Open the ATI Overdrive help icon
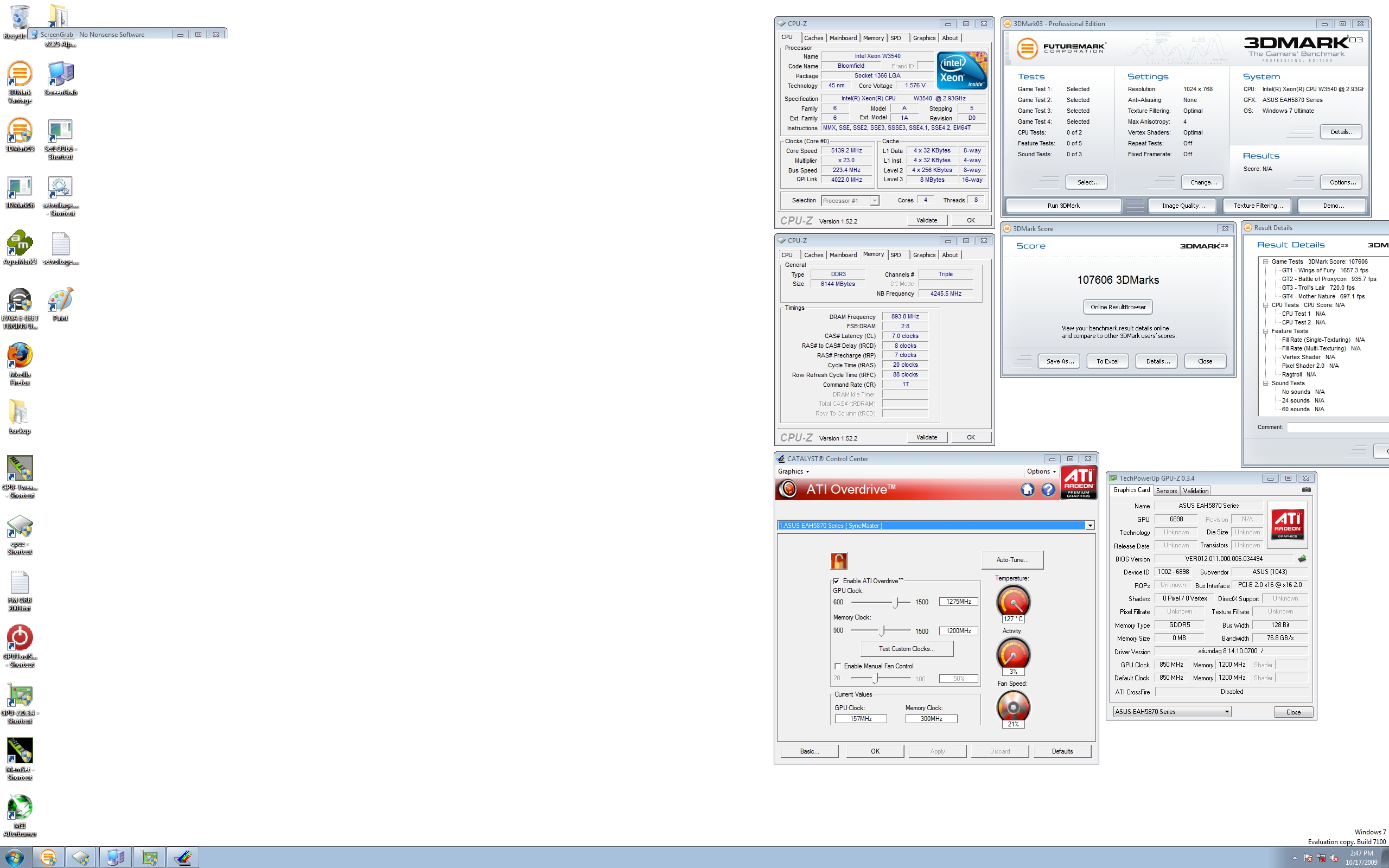1389x868 pixels. [1048, 489]
